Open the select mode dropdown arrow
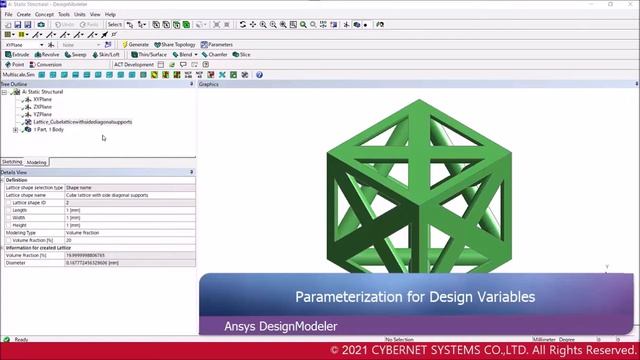Screen dimensions: 640x360 [x=144, y=25]
